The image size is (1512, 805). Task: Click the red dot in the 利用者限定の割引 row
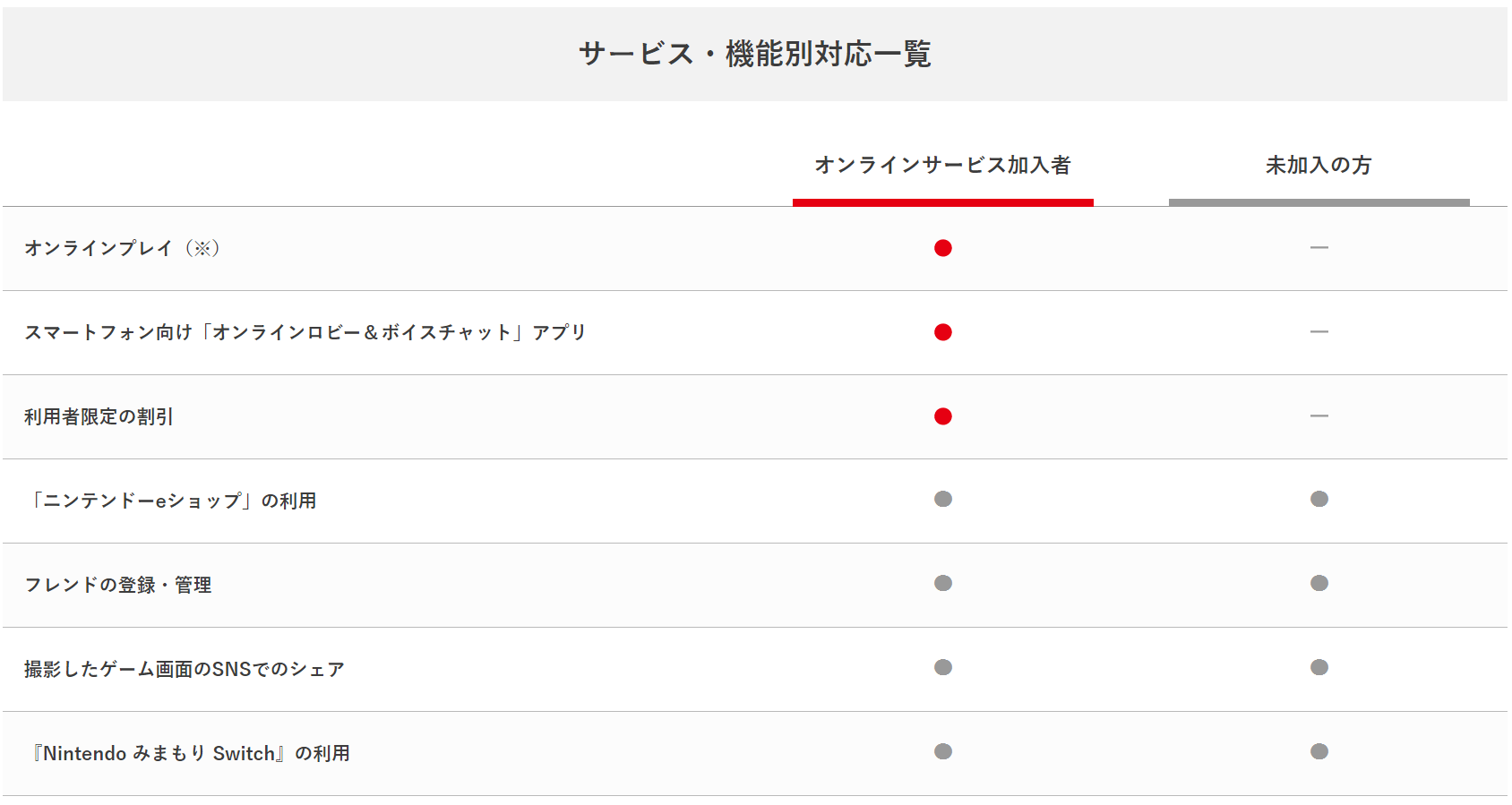click(942, 416)
